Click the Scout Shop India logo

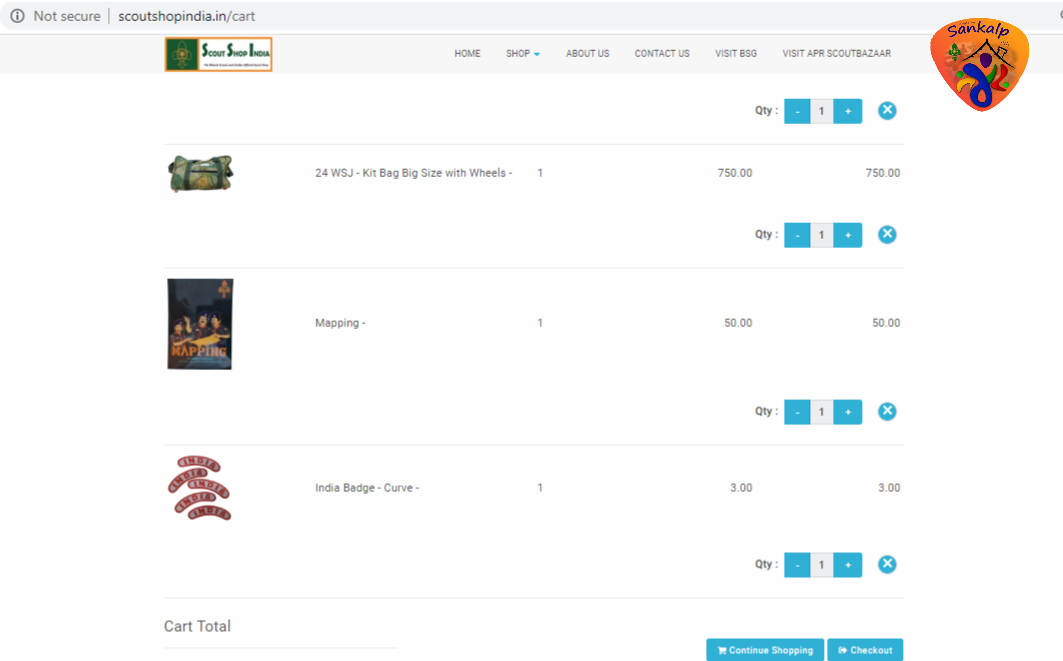218,53
